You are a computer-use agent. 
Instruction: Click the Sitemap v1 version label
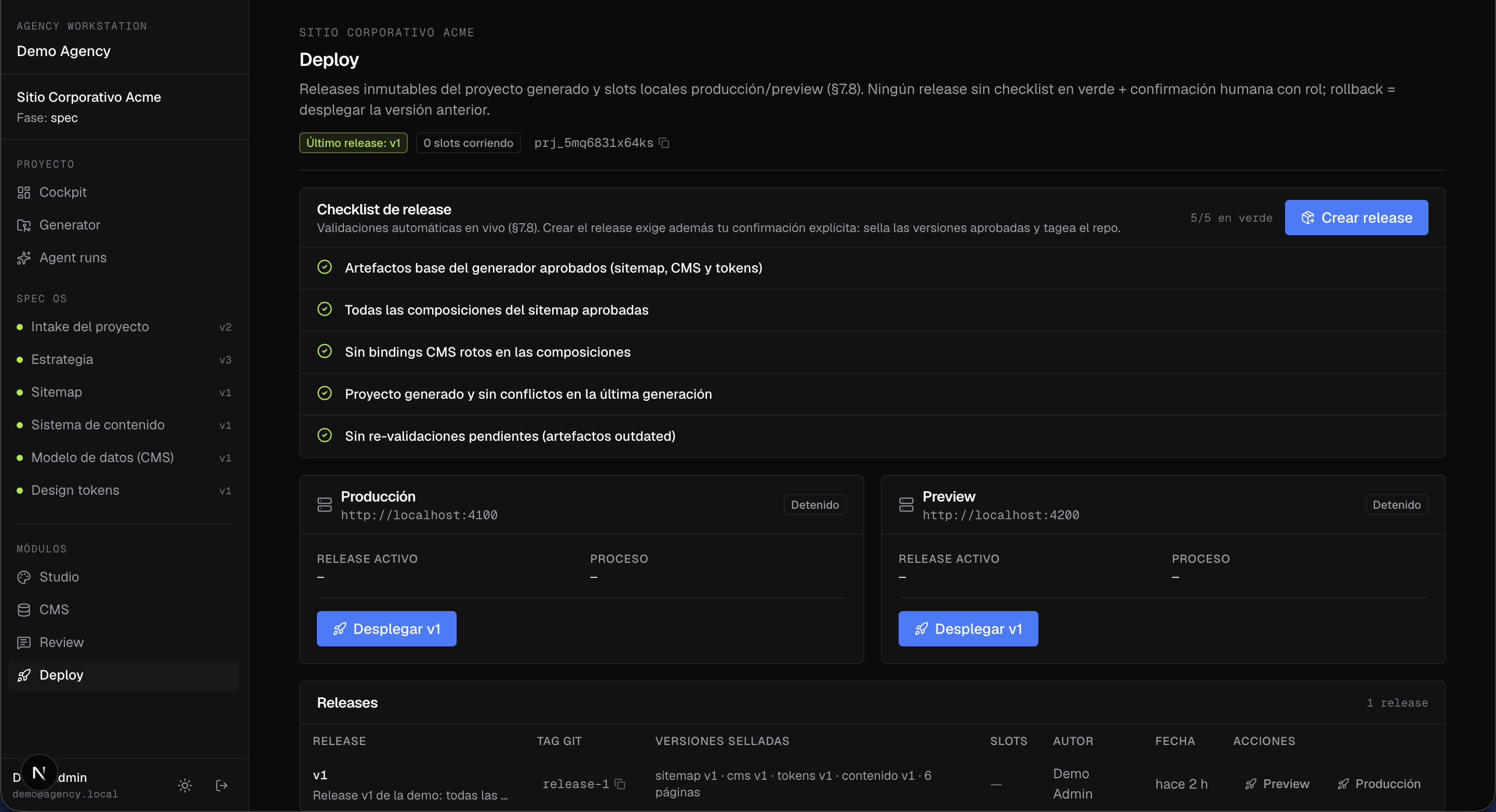coord(225,393)
